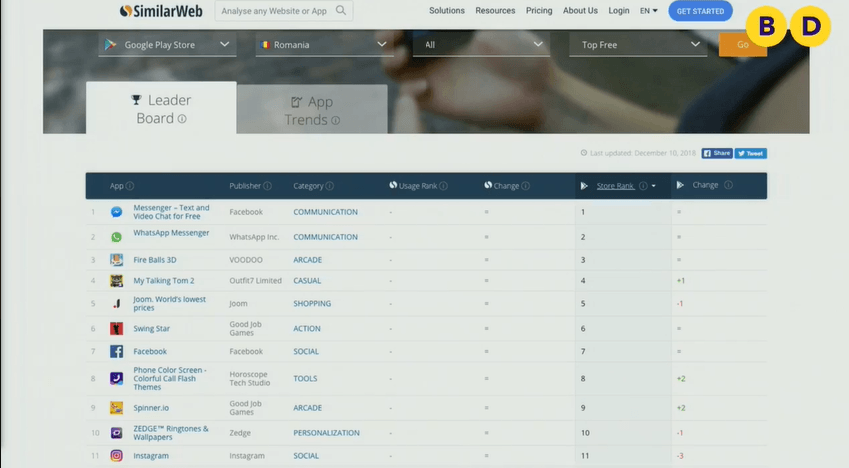
Task: Open the Romania country dropdown
Action: tap(324, 44)
